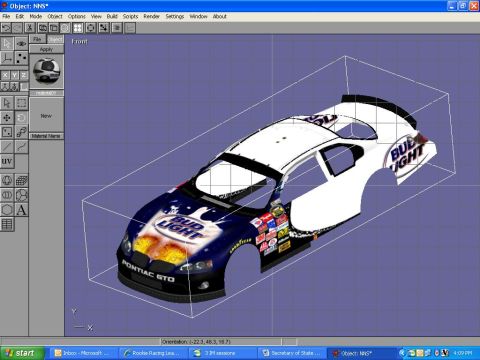Open the File menu
The image size is (480, 360).
(6, 16)
